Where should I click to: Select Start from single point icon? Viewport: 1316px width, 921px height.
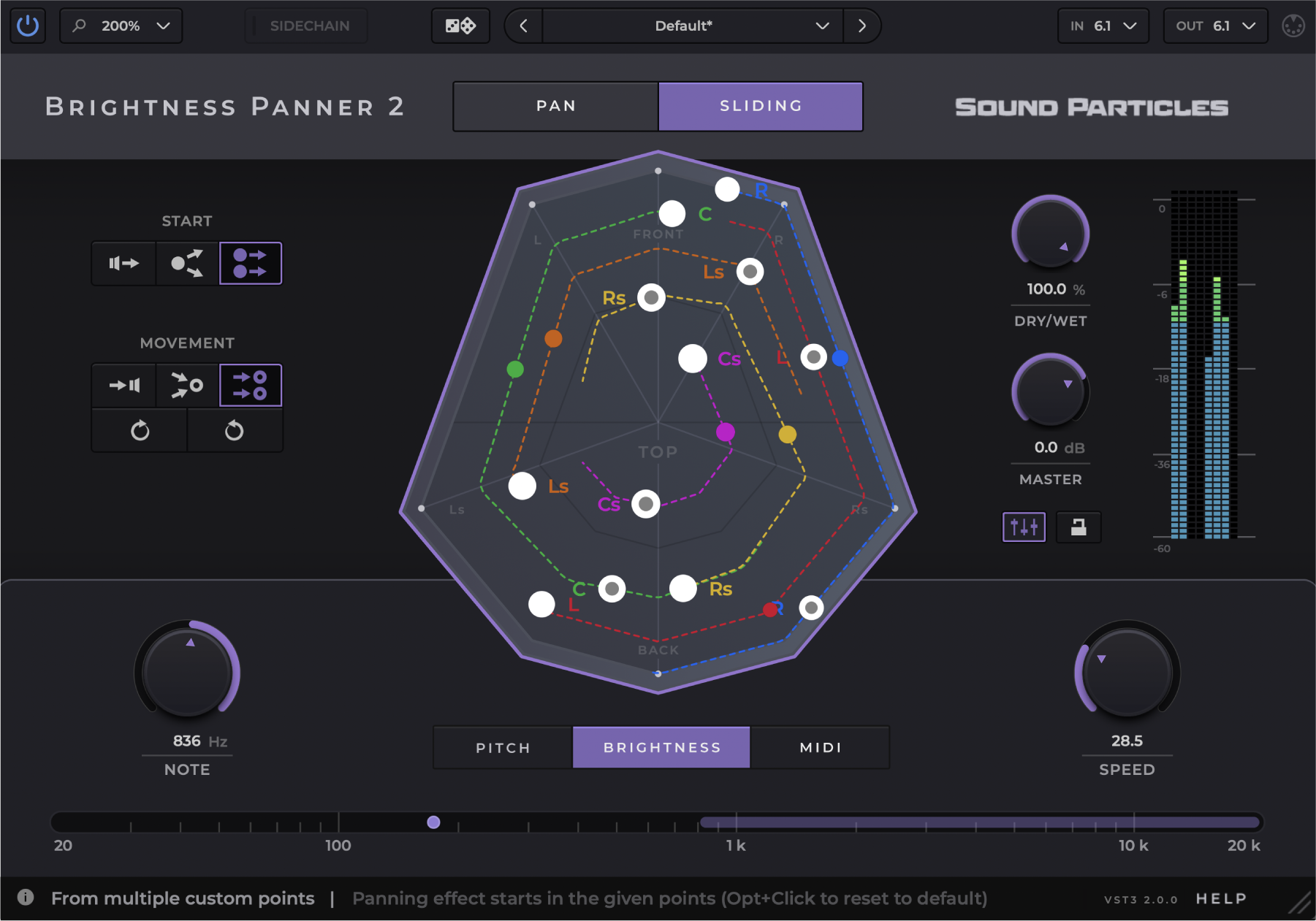point(124,263)
